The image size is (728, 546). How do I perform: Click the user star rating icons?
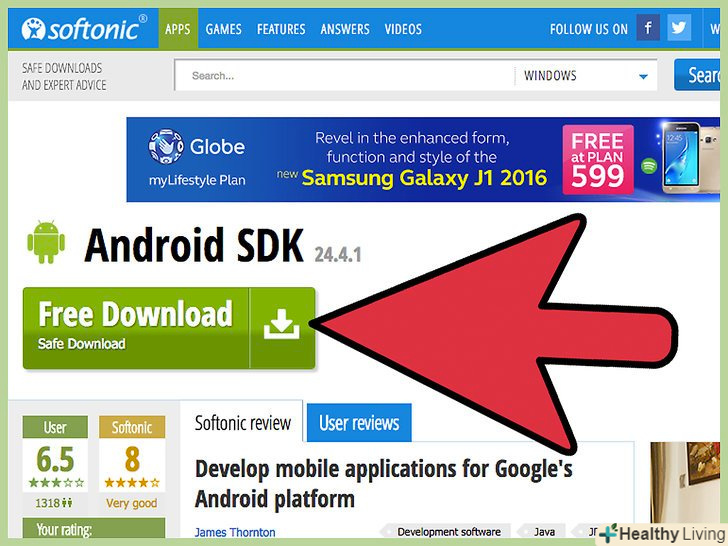(x=56, y=482)
